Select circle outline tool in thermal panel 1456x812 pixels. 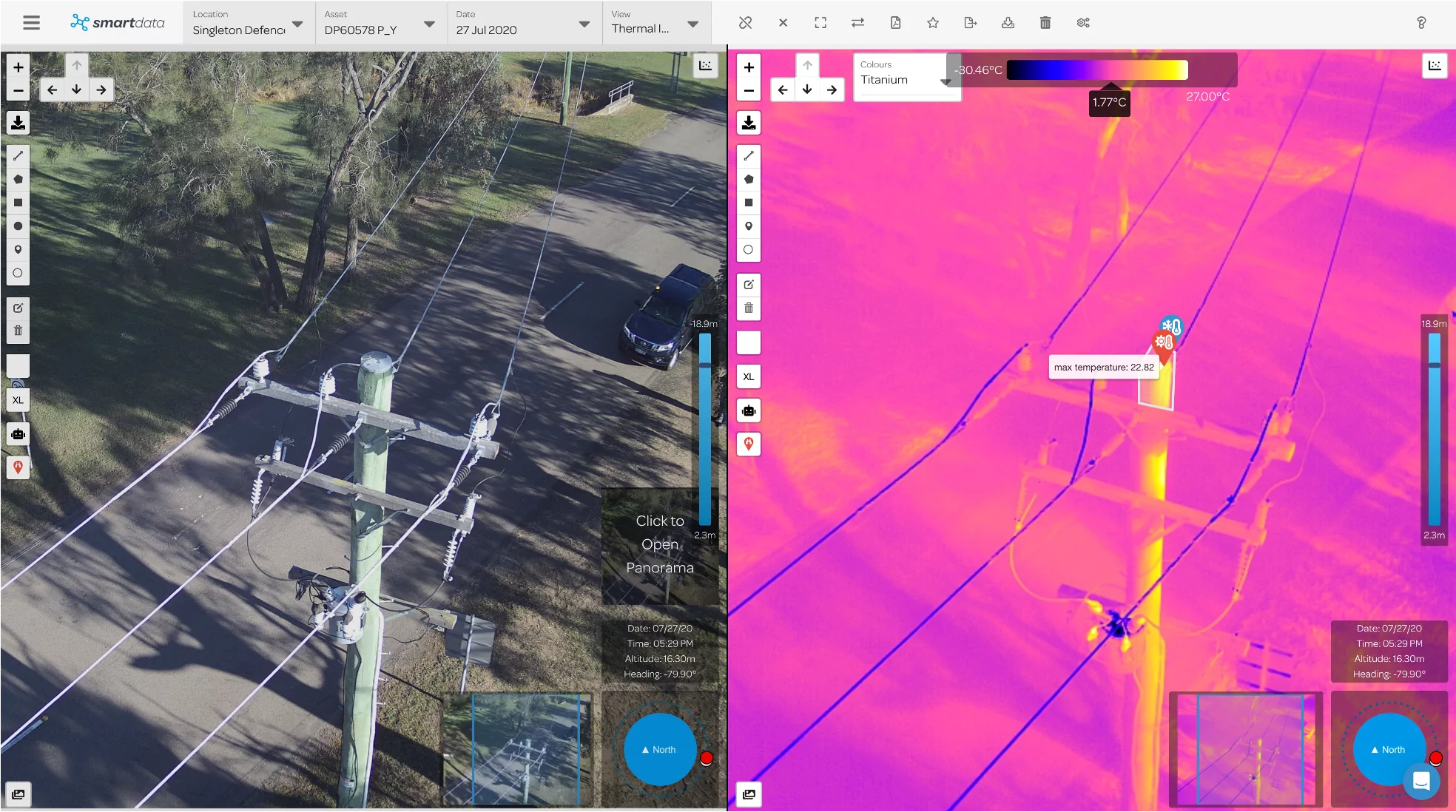coord(749,250)
